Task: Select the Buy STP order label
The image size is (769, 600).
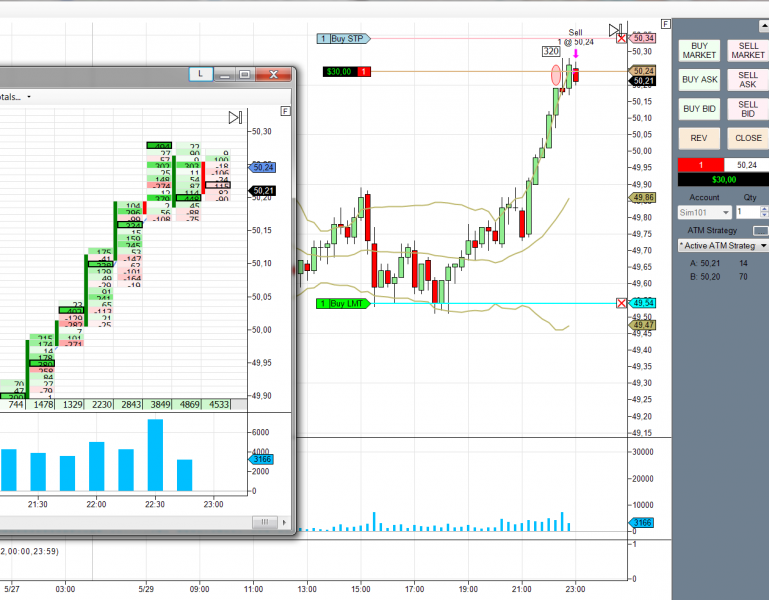Action: 343,38
